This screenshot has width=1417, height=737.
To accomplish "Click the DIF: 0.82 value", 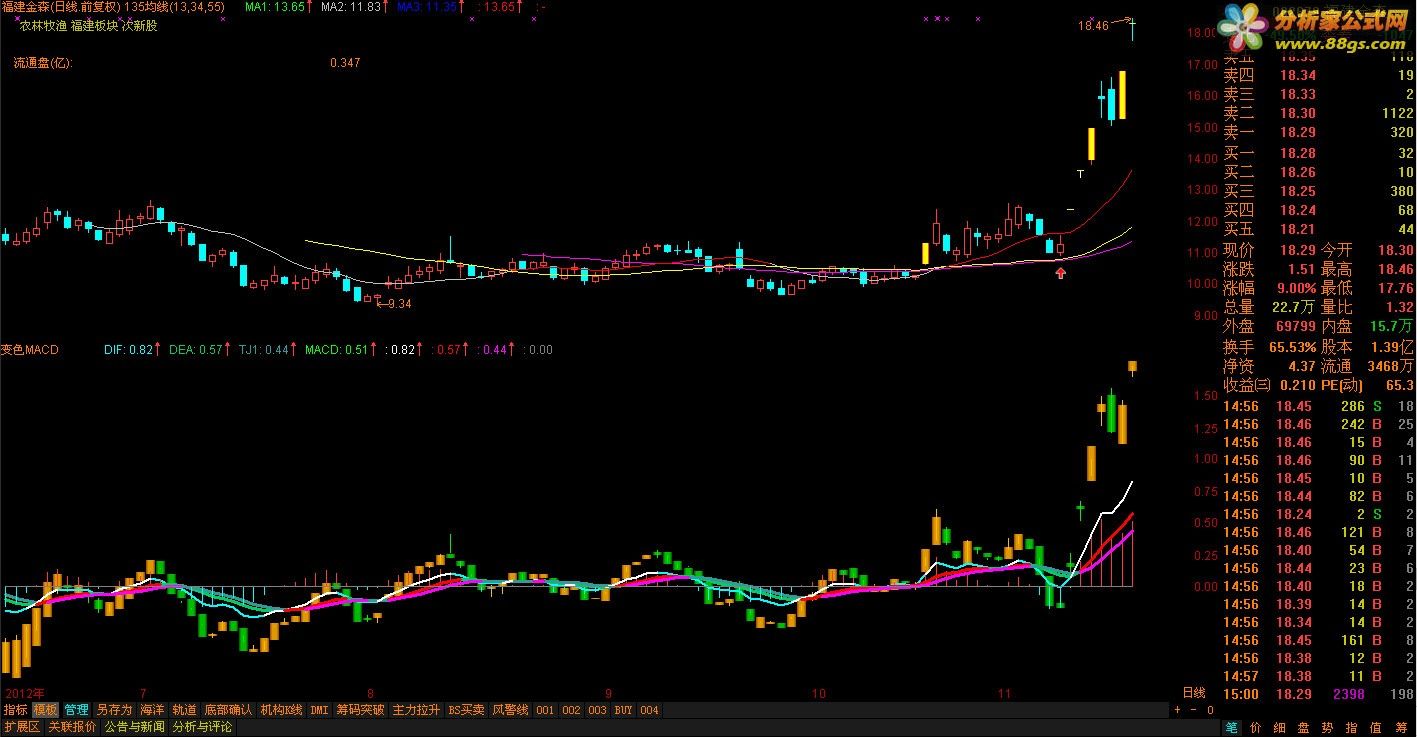I will click(x=130, y=350).
